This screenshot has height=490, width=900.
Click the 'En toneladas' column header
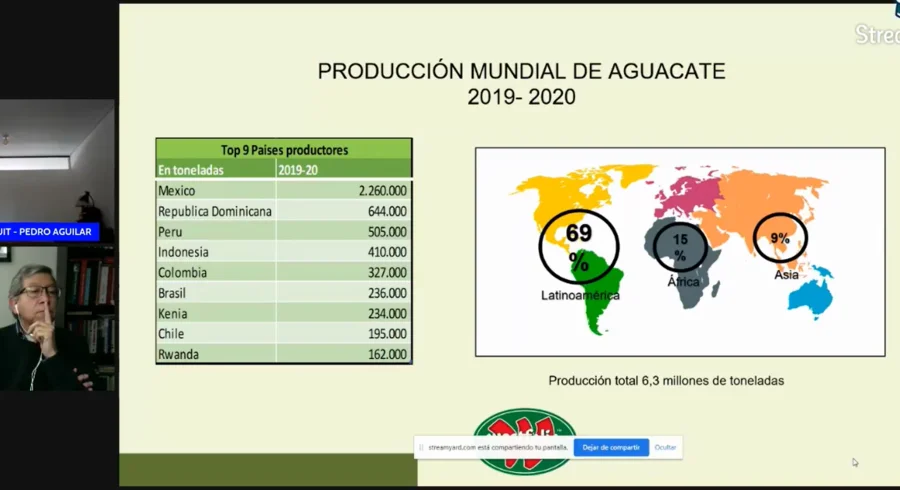point(215,170)
